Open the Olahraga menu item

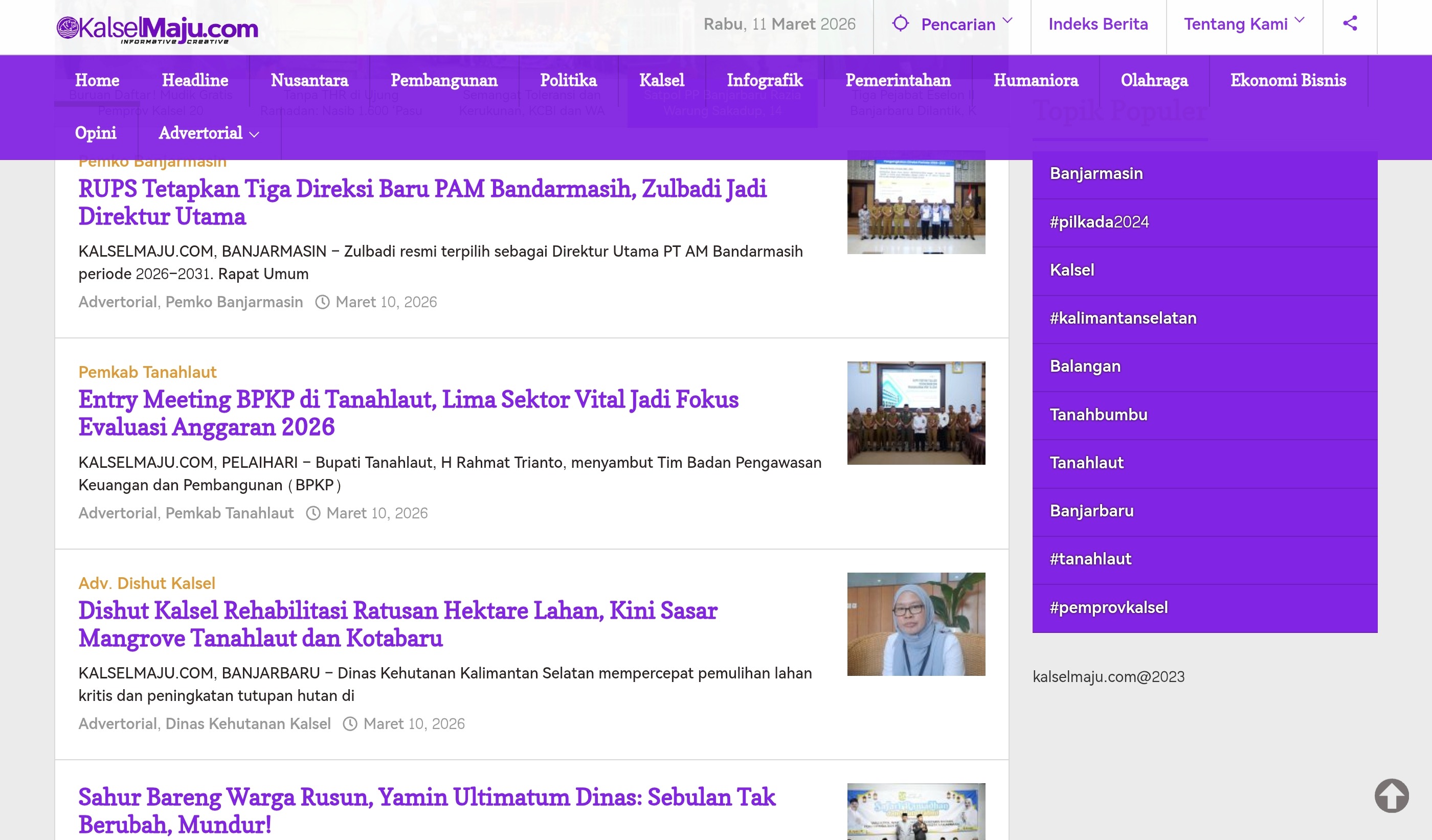coord(1154,80)
